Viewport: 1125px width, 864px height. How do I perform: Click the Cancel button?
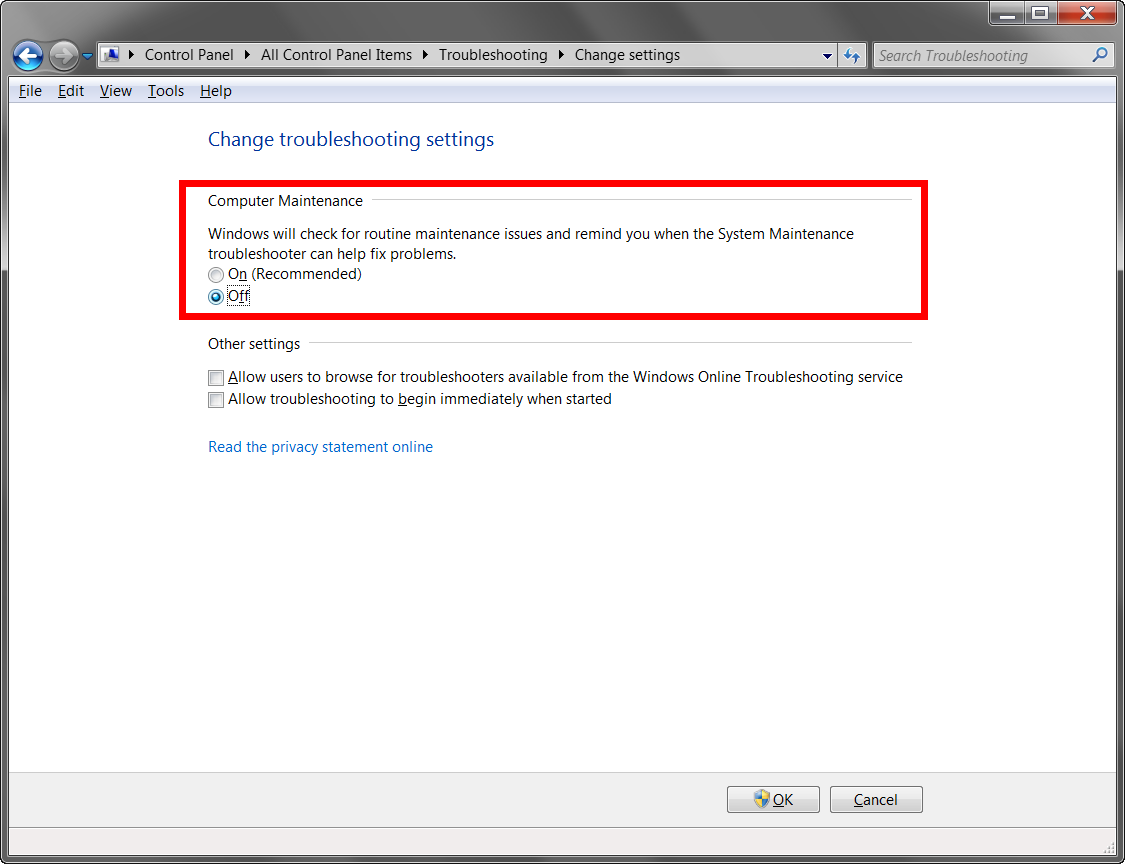(876, 799)
